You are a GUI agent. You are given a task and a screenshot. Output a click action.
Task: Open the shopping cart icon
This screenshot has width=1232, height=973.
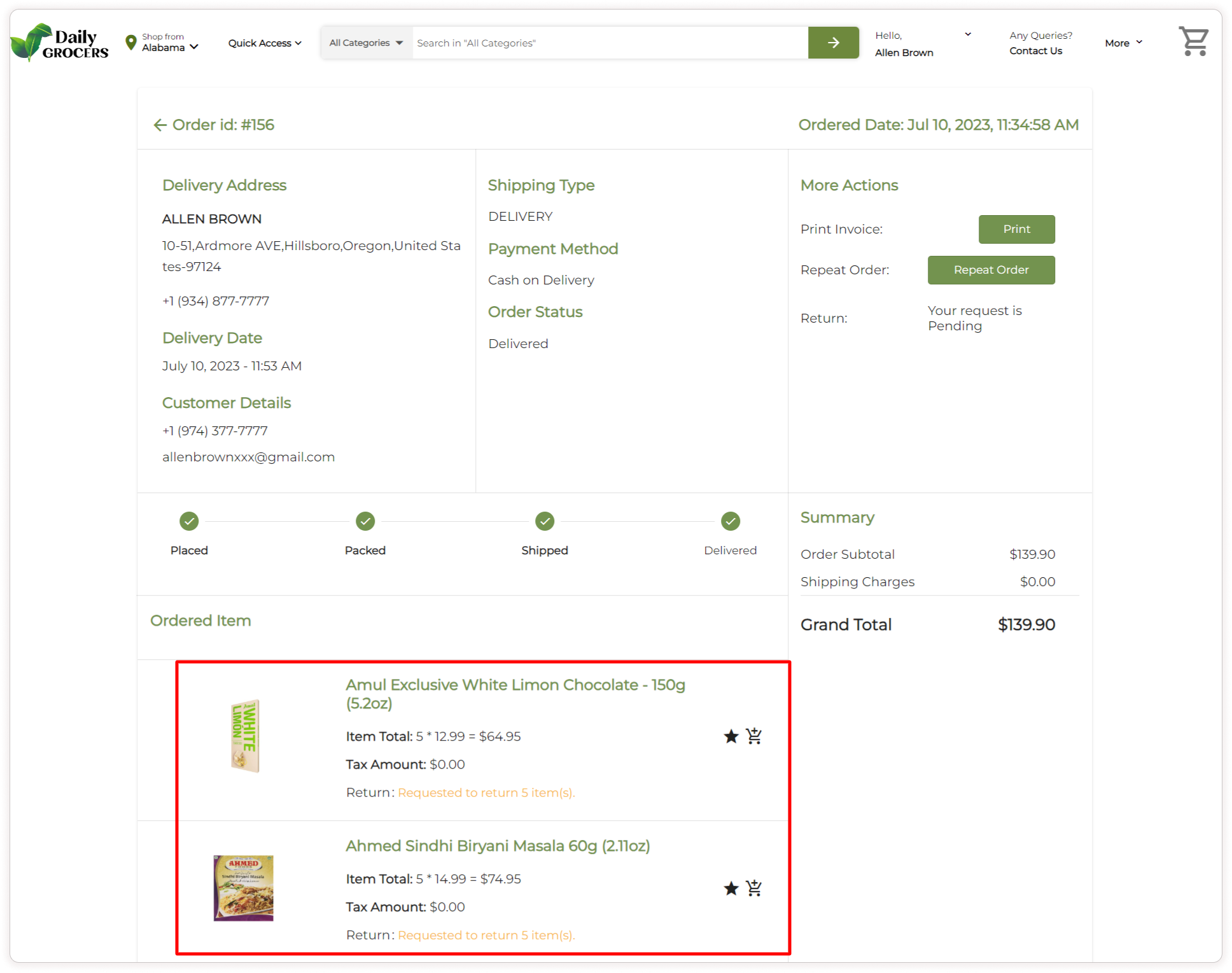[1193, 41]
